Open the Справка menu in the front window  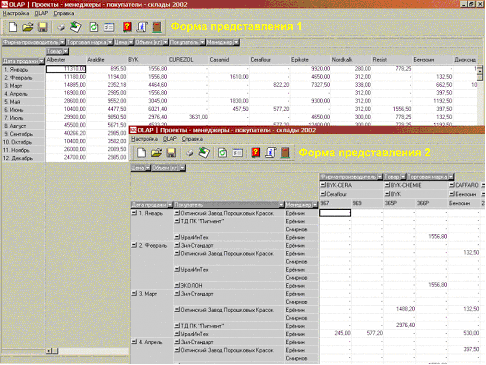coord(192,139)
